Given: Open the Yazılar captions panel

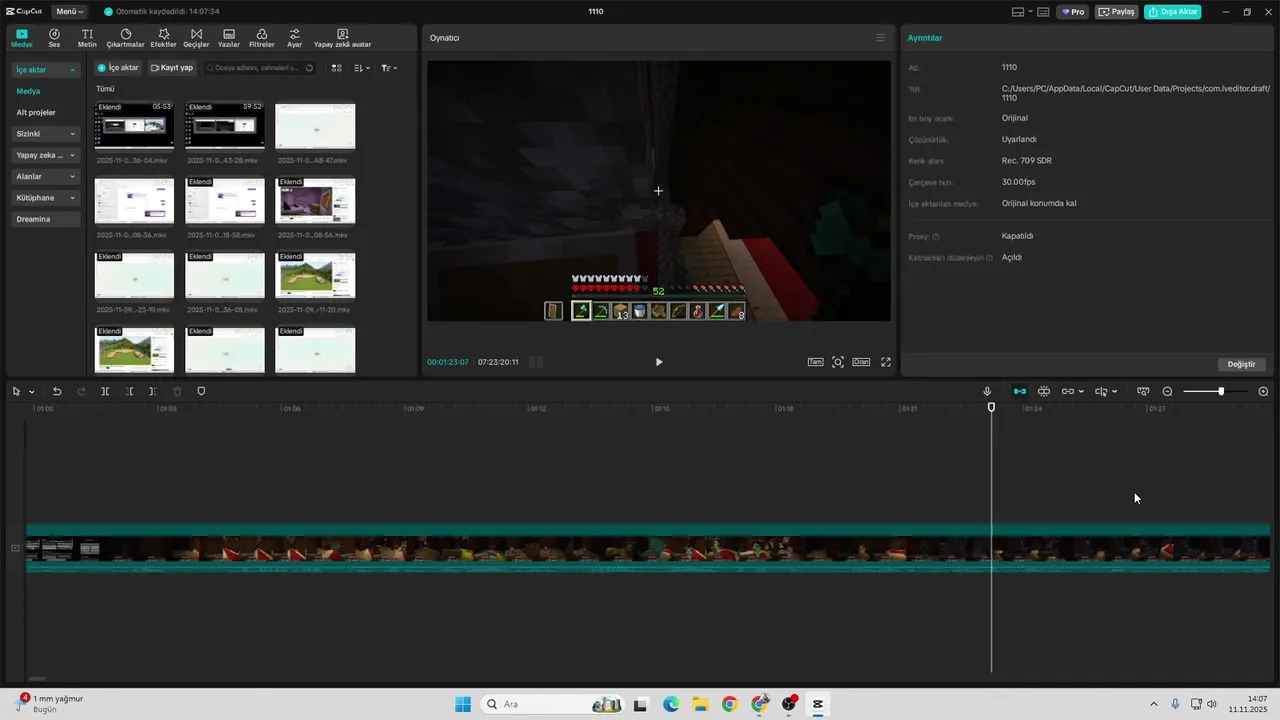Looking at the screenshot, I should pos(229,38).
